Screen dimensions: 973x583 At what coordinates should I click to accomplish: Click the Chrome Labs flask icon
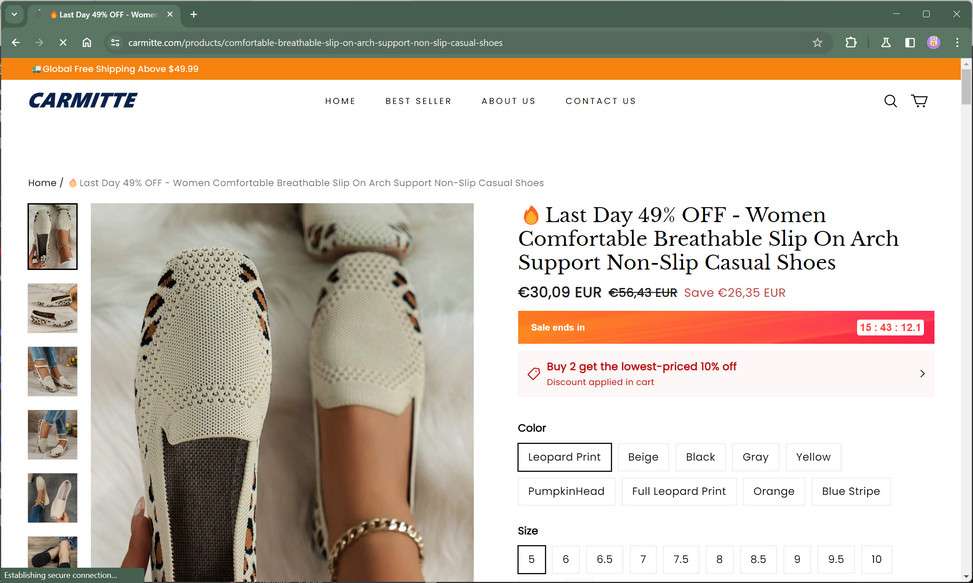(883, 43)
